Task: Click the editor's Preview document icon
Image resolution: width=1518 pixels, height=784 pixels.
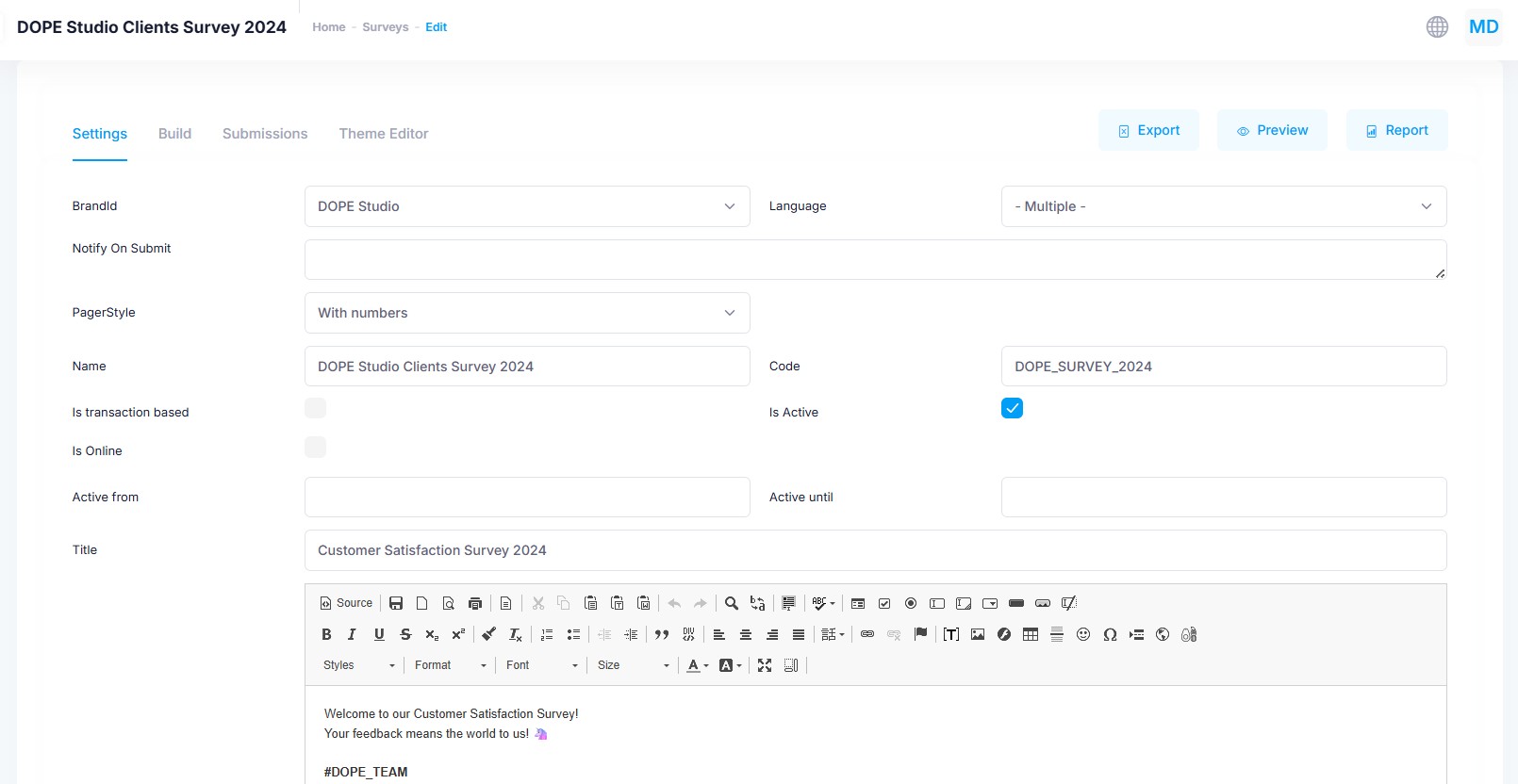Action: (x=449, y=603)
